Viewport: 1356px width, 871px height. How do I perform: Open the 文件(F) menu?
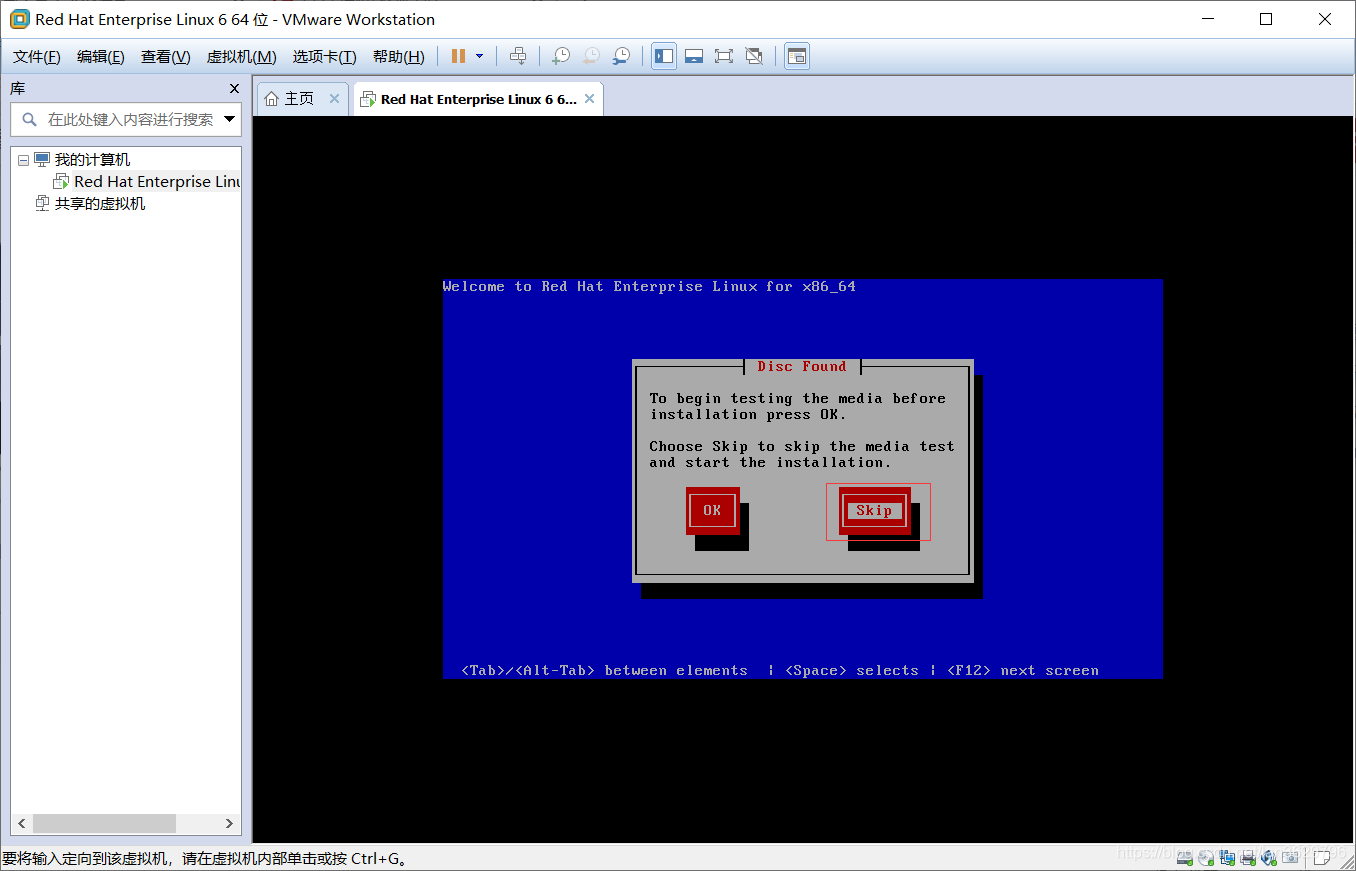pyautogui.click(x=37, y=57)
